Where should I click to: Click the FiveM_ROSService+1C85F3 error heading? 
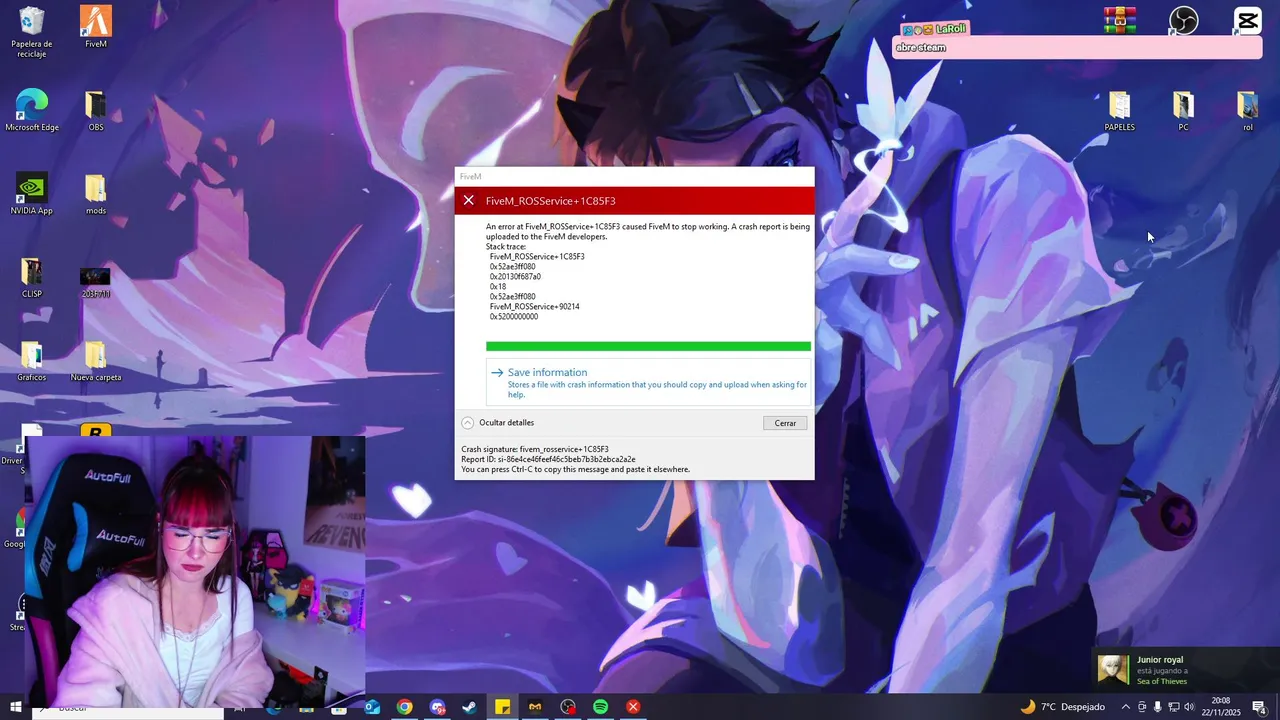[x=550, y=201]
